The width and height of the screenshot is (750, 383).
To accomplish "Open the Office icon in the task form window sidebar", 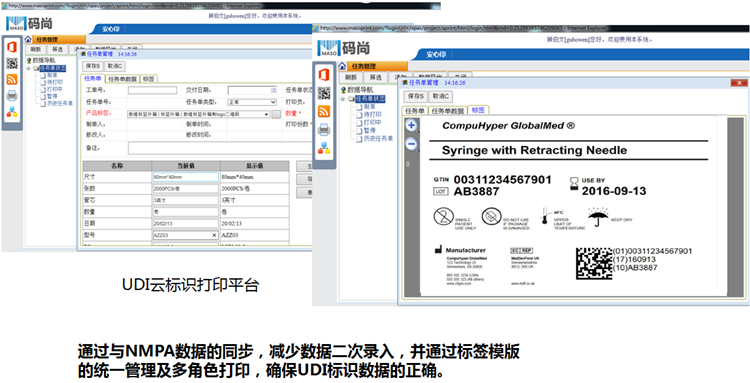I will [x=11, y=47].
